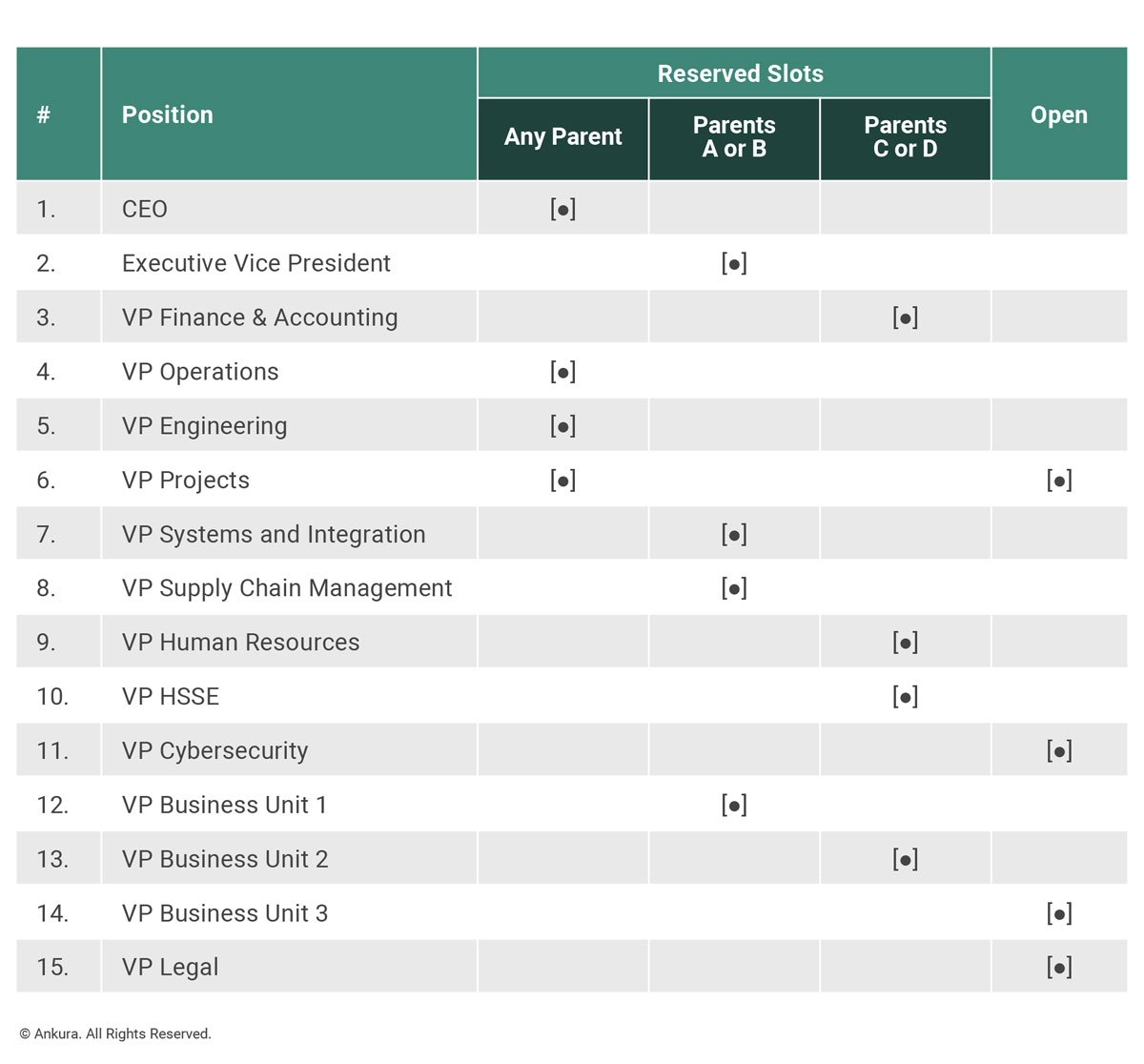Click the Any Parent marker for VP Operations
1144x1064 pixels.
point(562,372)
